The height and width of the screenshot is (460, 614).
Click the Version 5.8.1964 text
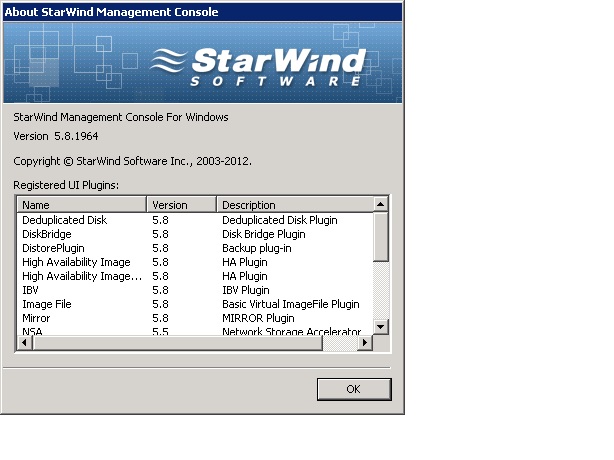[x=56, y=136]
